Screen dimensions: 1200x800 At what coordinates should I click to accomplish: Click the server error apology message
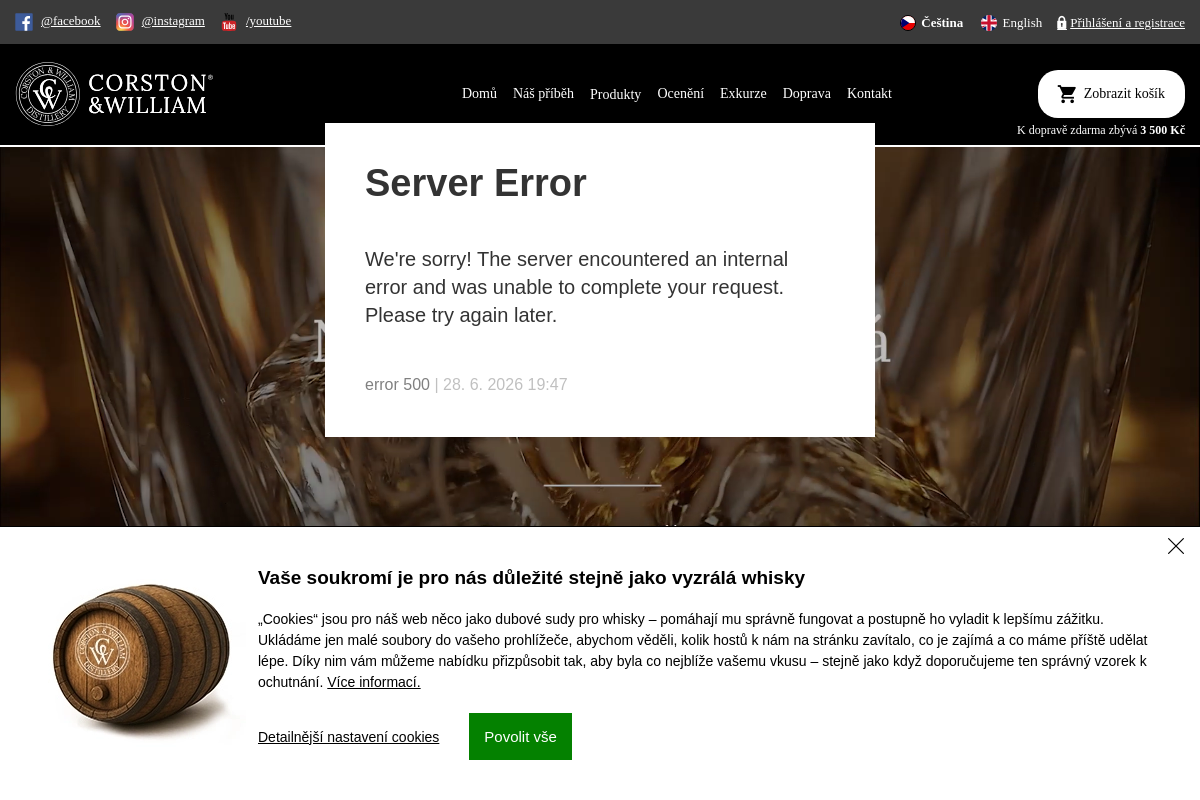tap(576, 287)
